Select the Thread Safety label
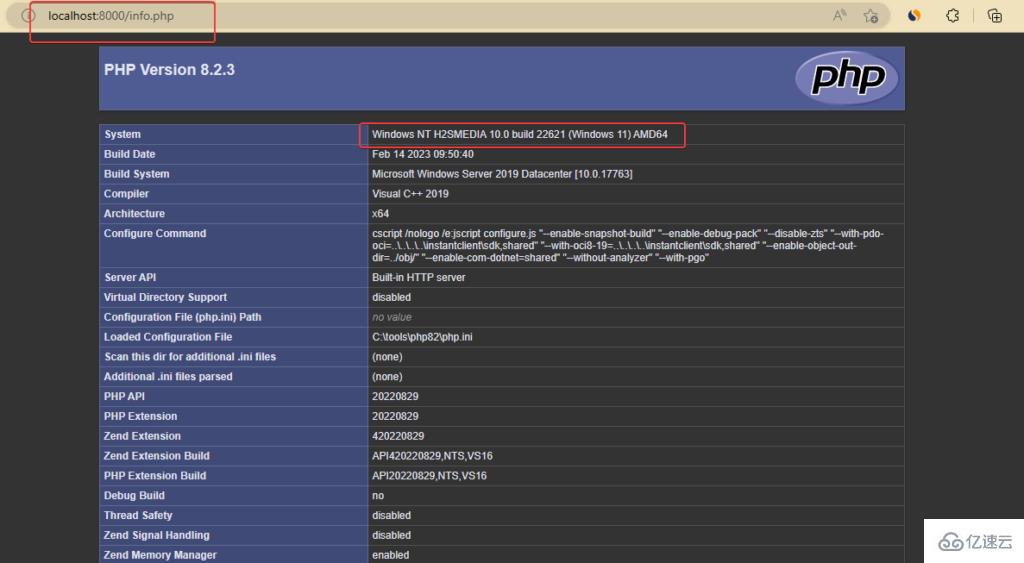The image size is (1024, 563). point(138,515)
